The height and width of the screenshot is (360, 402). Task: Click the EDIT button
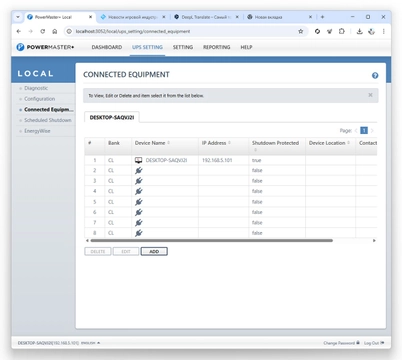(126, 251)
